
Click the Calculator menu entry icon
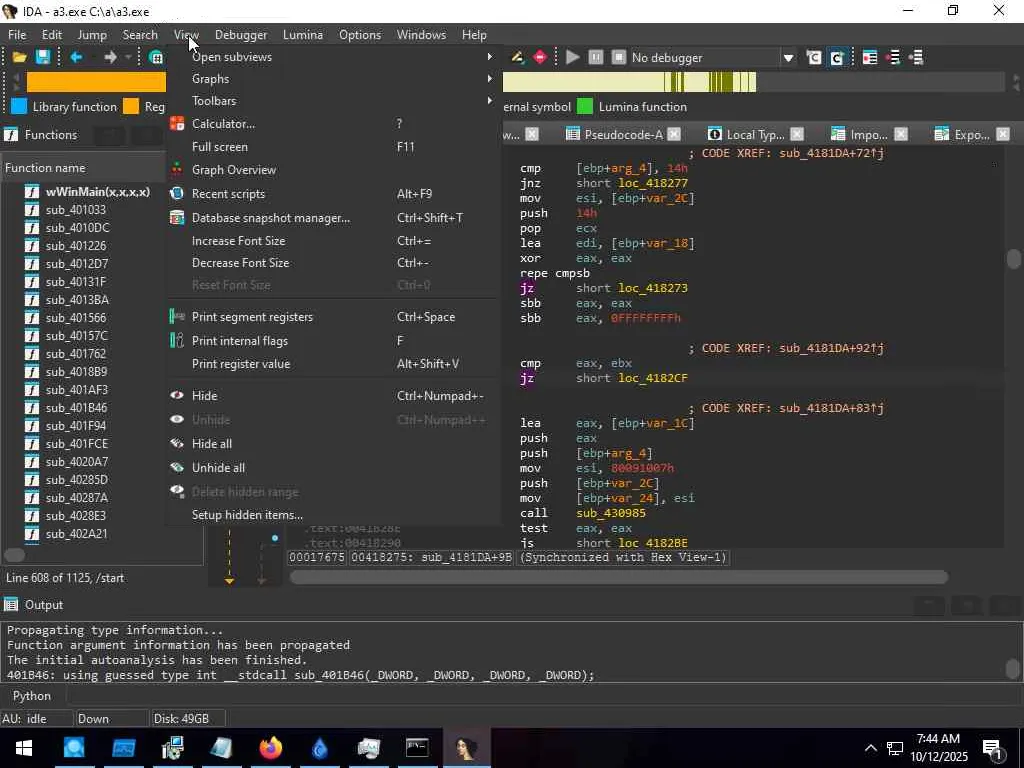tap(177, 123)
